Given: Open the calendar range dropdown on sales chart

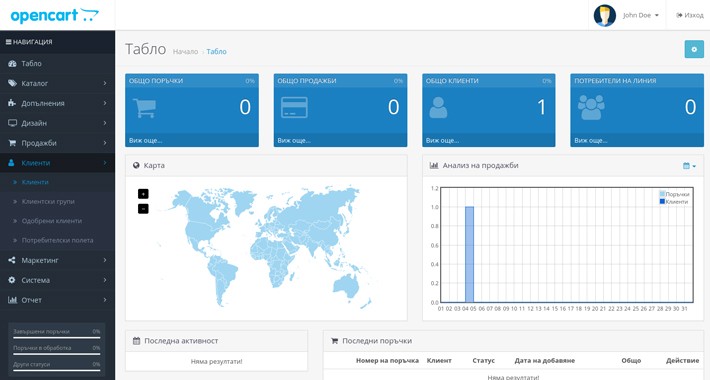Looking at the screenshot, I should 689,166.
